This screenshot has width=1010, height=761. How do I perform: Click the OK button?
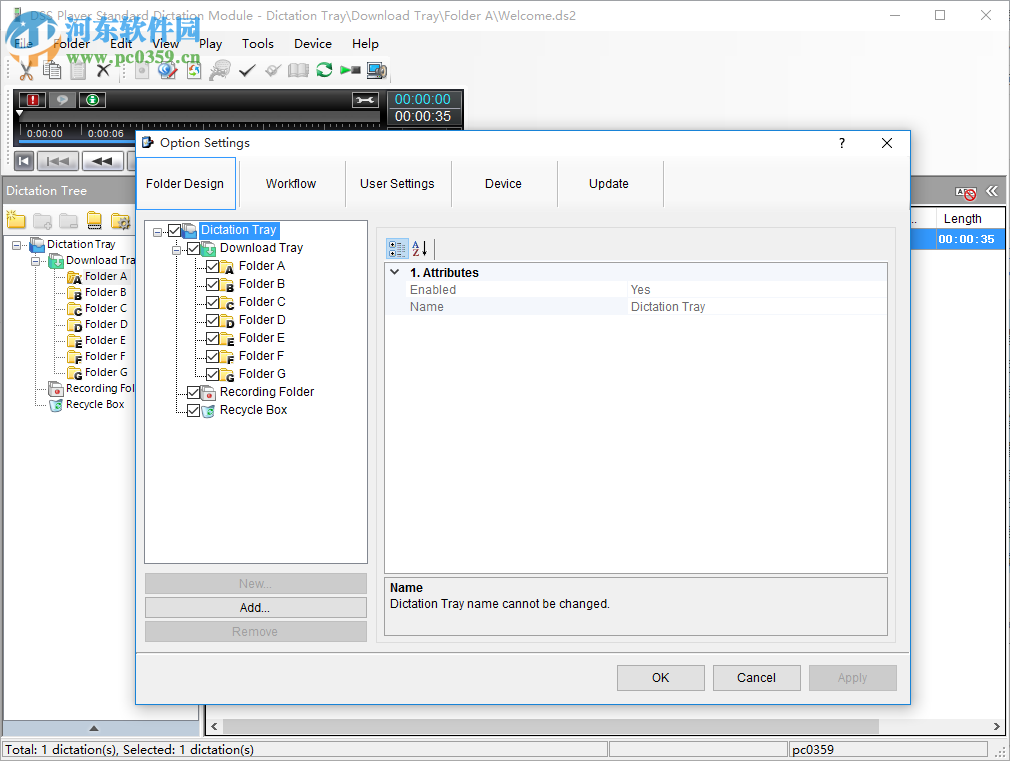pos(660,678)
